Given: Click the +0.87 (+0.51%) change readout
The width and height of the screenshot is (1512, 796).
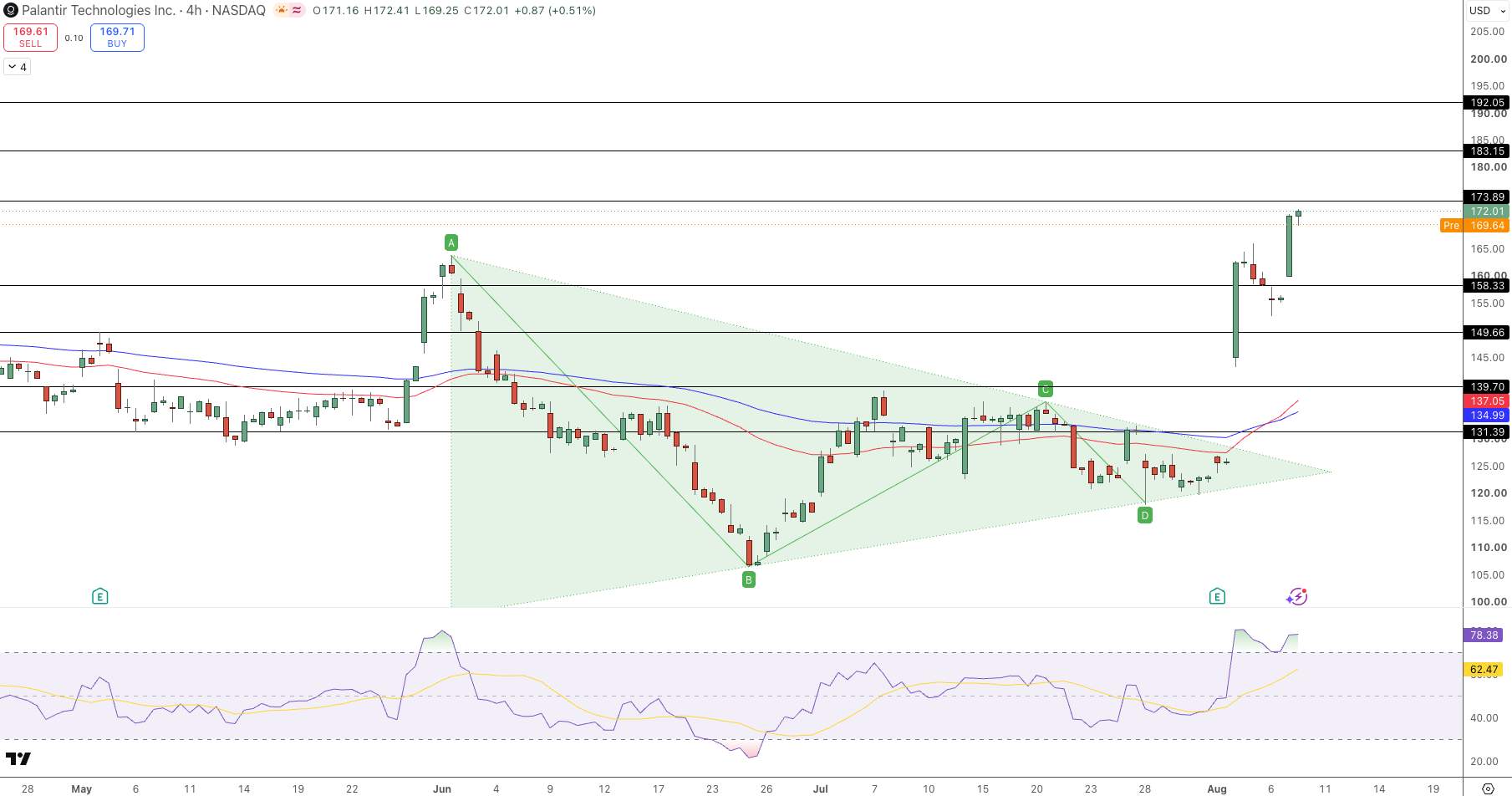Looking at the screenshot, I should click(556, 11).
